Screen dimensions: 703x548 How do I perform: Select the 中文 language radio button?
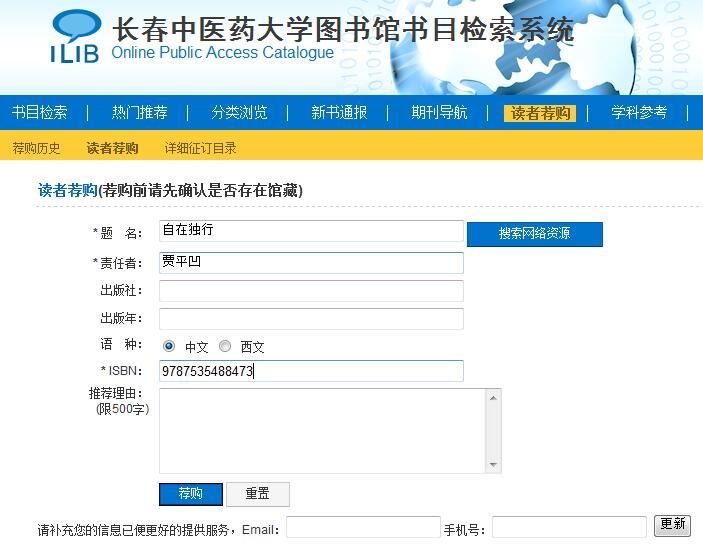click(169, 346)
